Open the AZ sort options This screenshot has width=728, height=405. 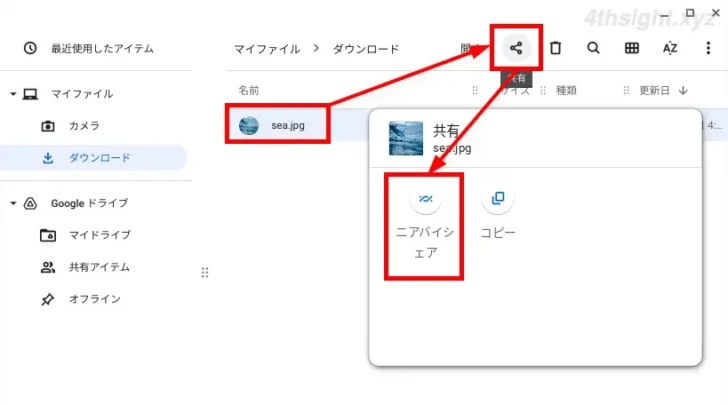[x=670, y=48]
